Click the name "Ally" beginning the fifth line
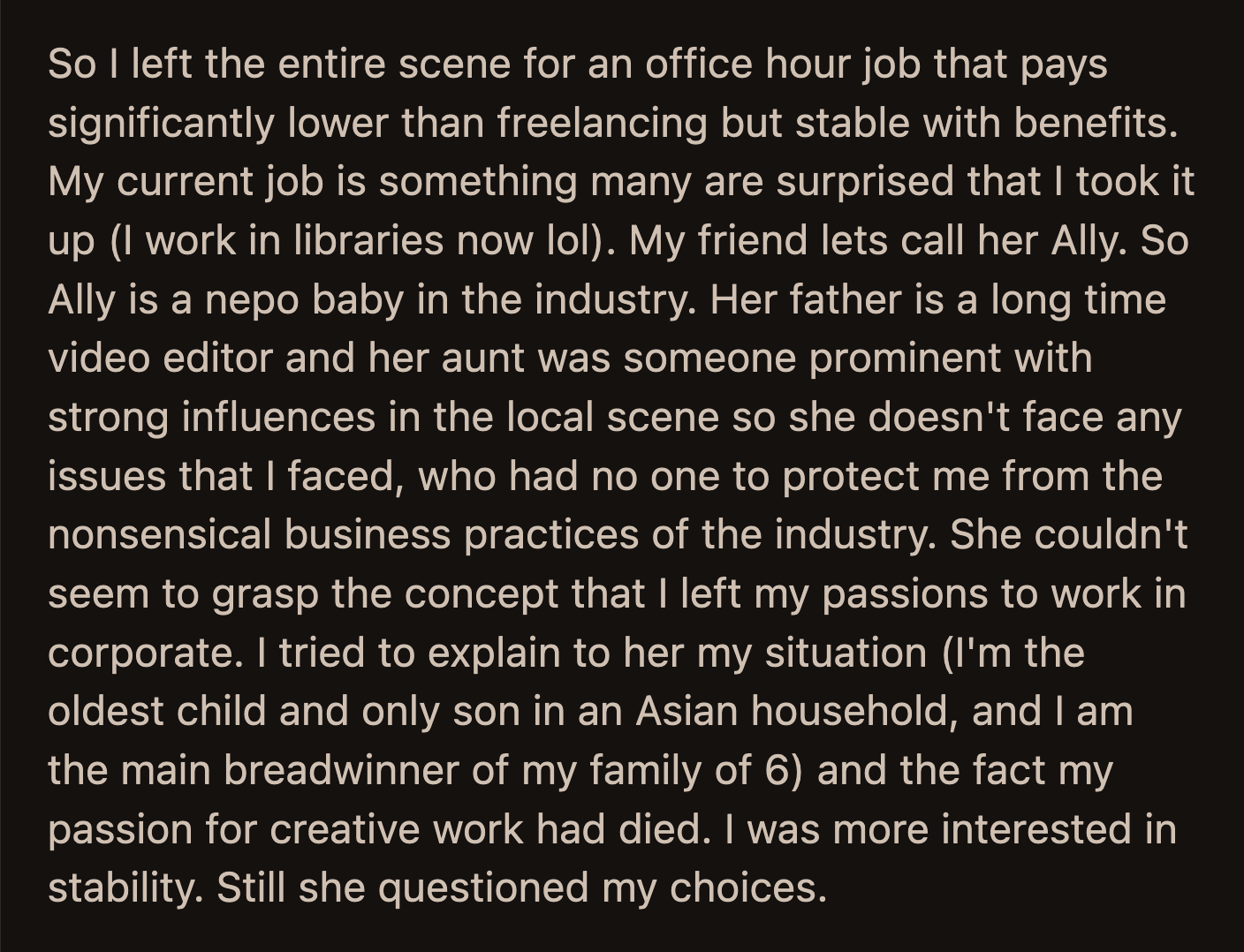Screen dimensions: 1244x952 click(x=81, y=300)
